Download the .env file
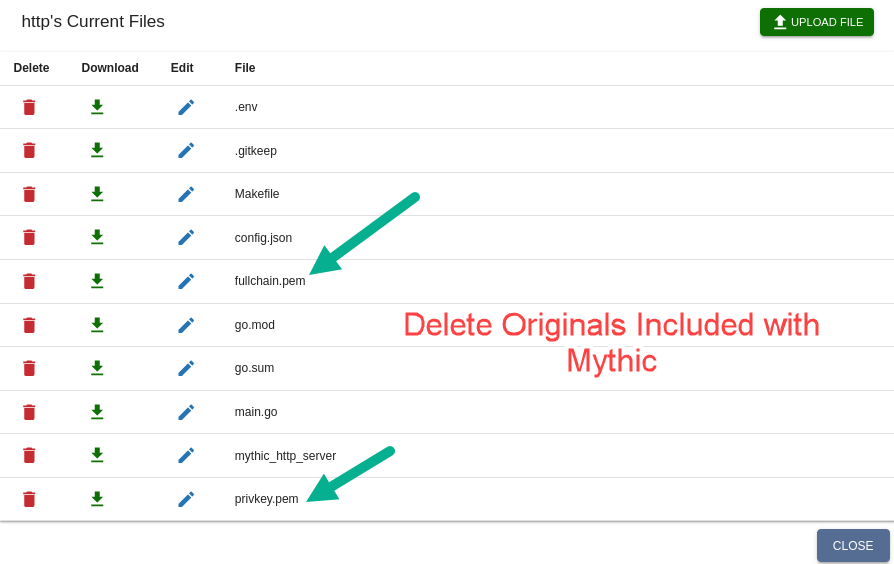894x564 pixels. click(97, 107)
